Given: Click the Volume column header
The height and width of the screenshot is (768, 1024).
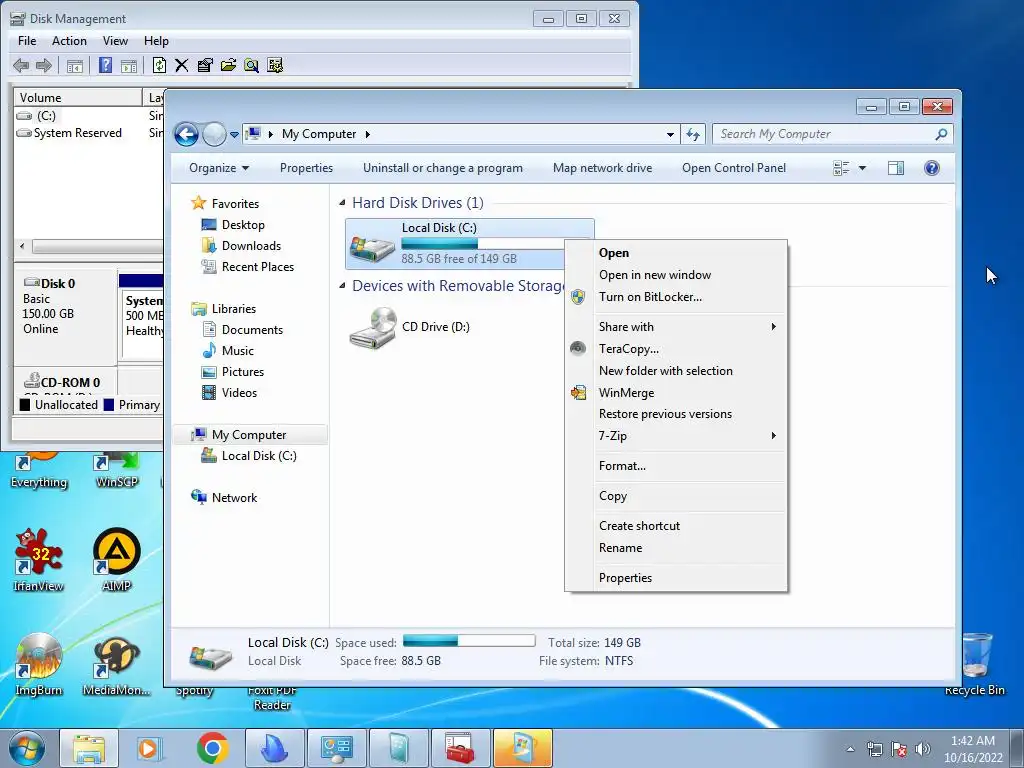Looking at the screenshot, I should pyautogui.click(x=78, y=97).
